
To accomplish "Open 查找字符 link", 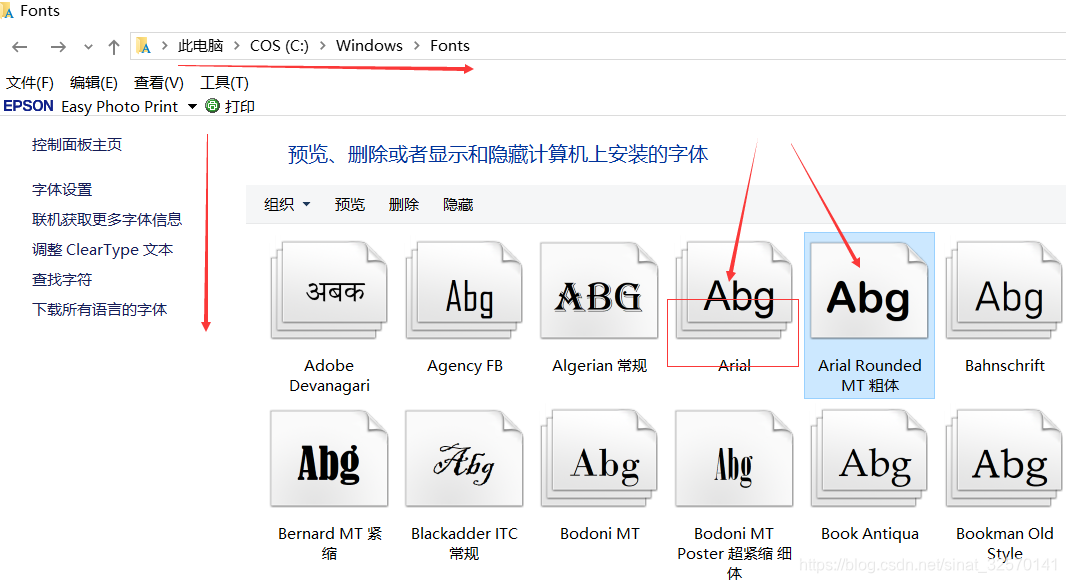I will 62,279.
